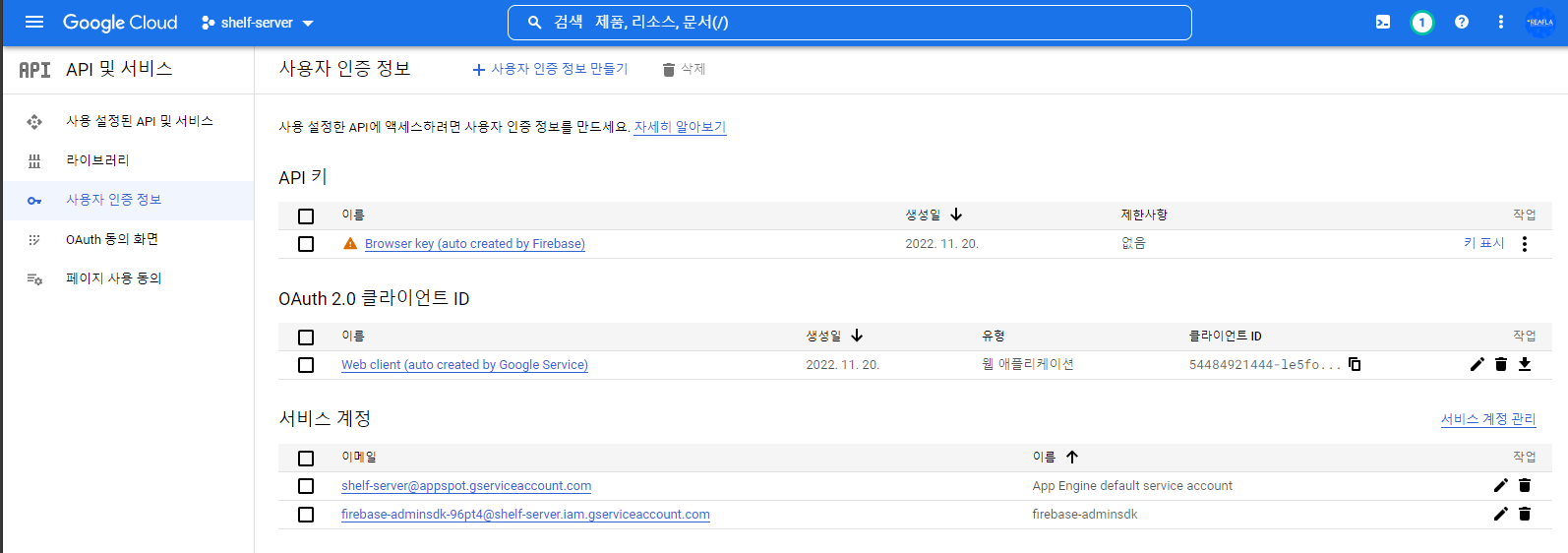This screenshot has width=1568, height=553.
Task: Open Browser key (auto created by Firebase) link
Action: point(475,244)
